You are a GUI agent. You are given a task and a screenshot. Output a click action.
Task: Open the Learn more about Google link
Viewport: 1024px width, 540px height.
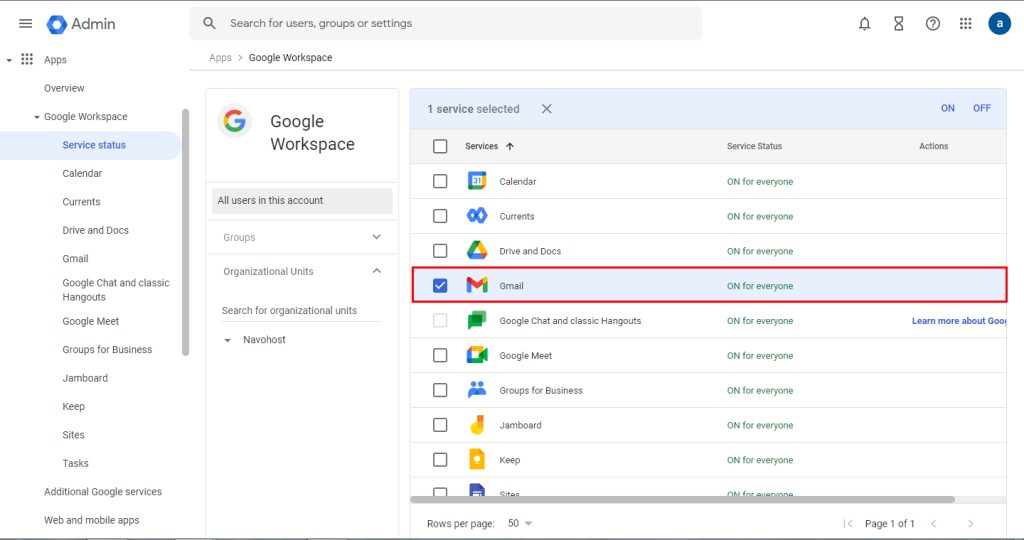click(959, 321)
